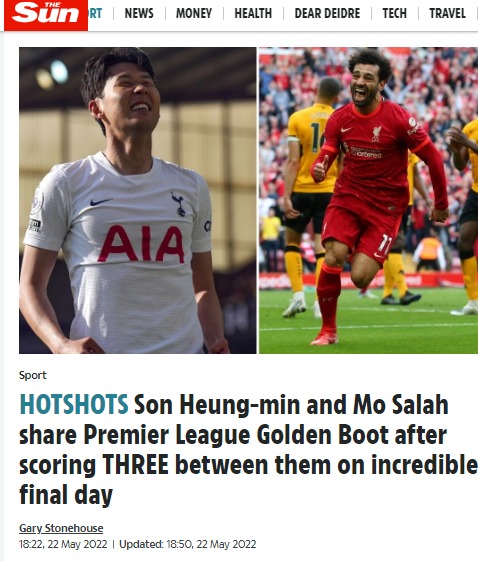
Task: Click Salah's number 11 on shorts
Action: [x=385, y=245]
